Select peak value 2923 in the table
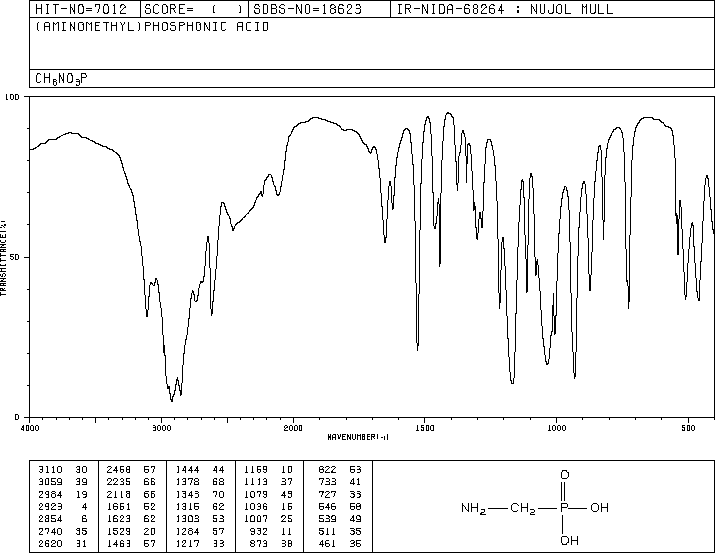This screenshot has height=553, width=715. coord(50,506)
